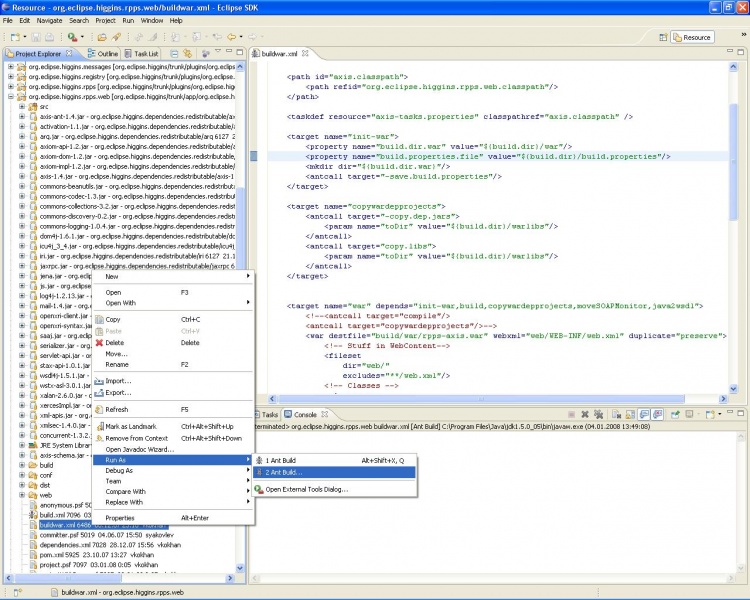Open Project Explorer view menu triangle

[218, 51]
